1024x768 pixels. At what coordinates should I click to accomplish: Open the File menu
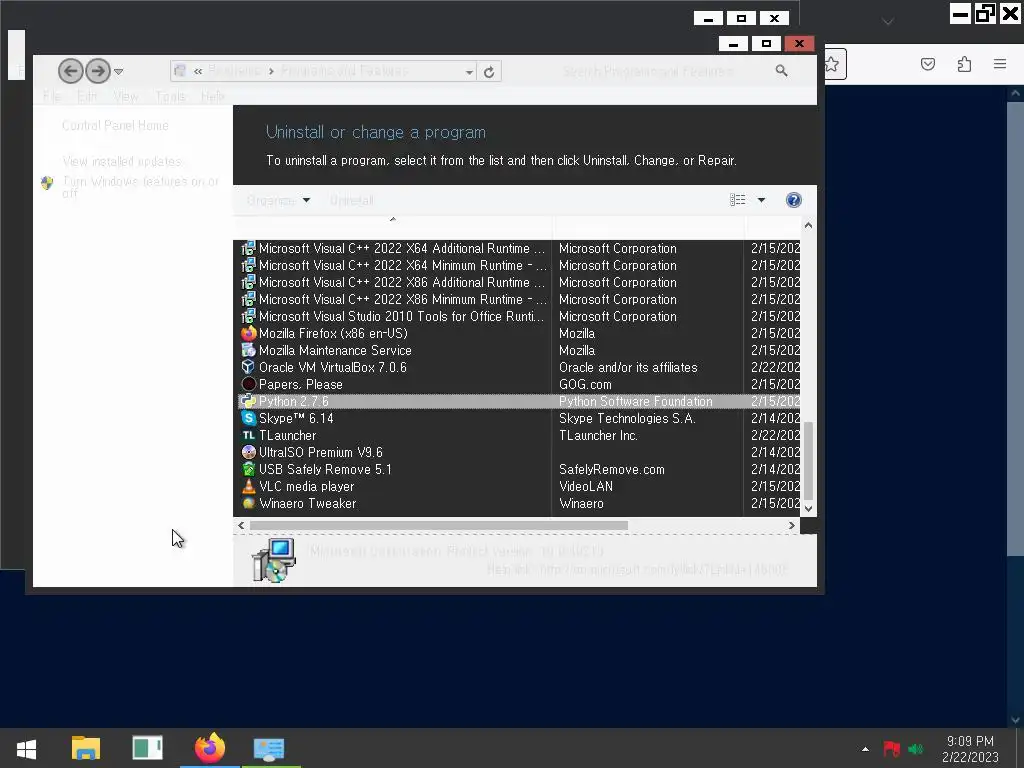[x=52, y=97]
